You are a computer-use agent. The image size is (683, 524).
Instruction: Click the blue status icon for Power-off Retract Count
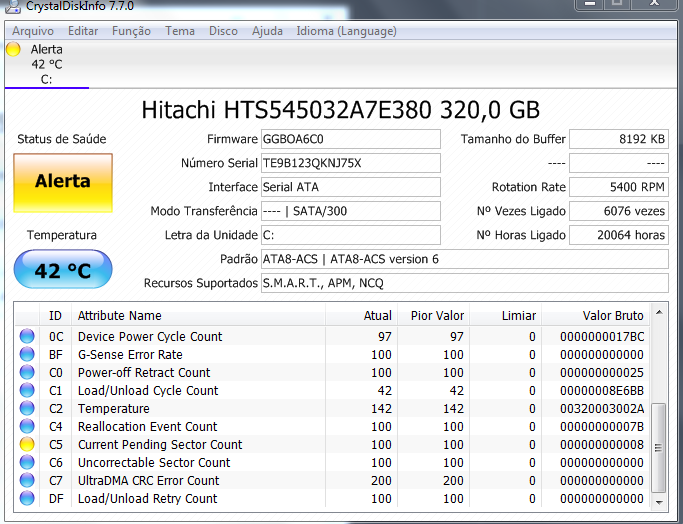(27, 372)
